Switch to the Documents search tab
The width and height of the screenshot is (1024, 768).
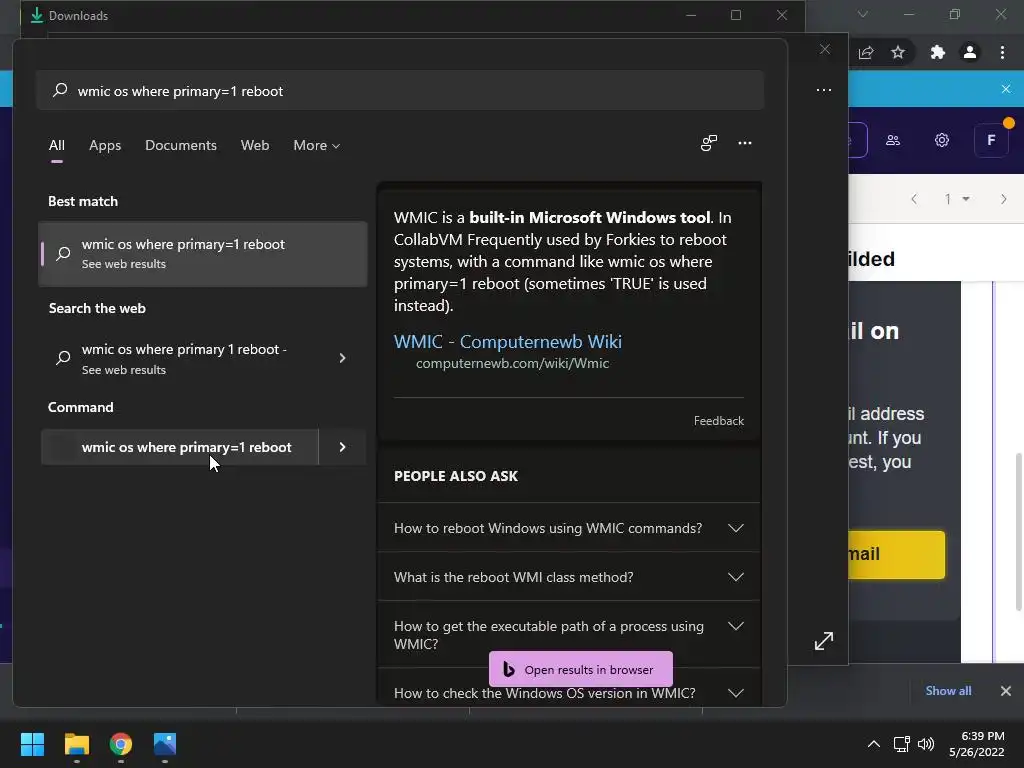(181, 146)
